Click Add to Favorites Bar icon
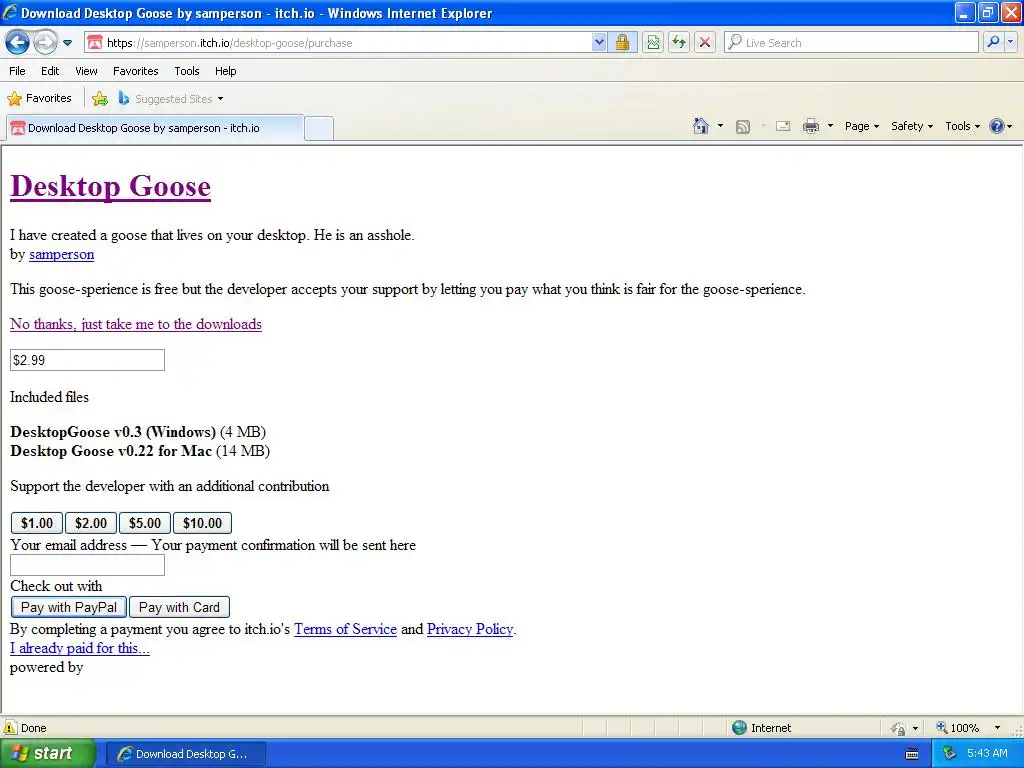Image resolution: width=1024 pixels, height=768 pixels. (100, 99)
